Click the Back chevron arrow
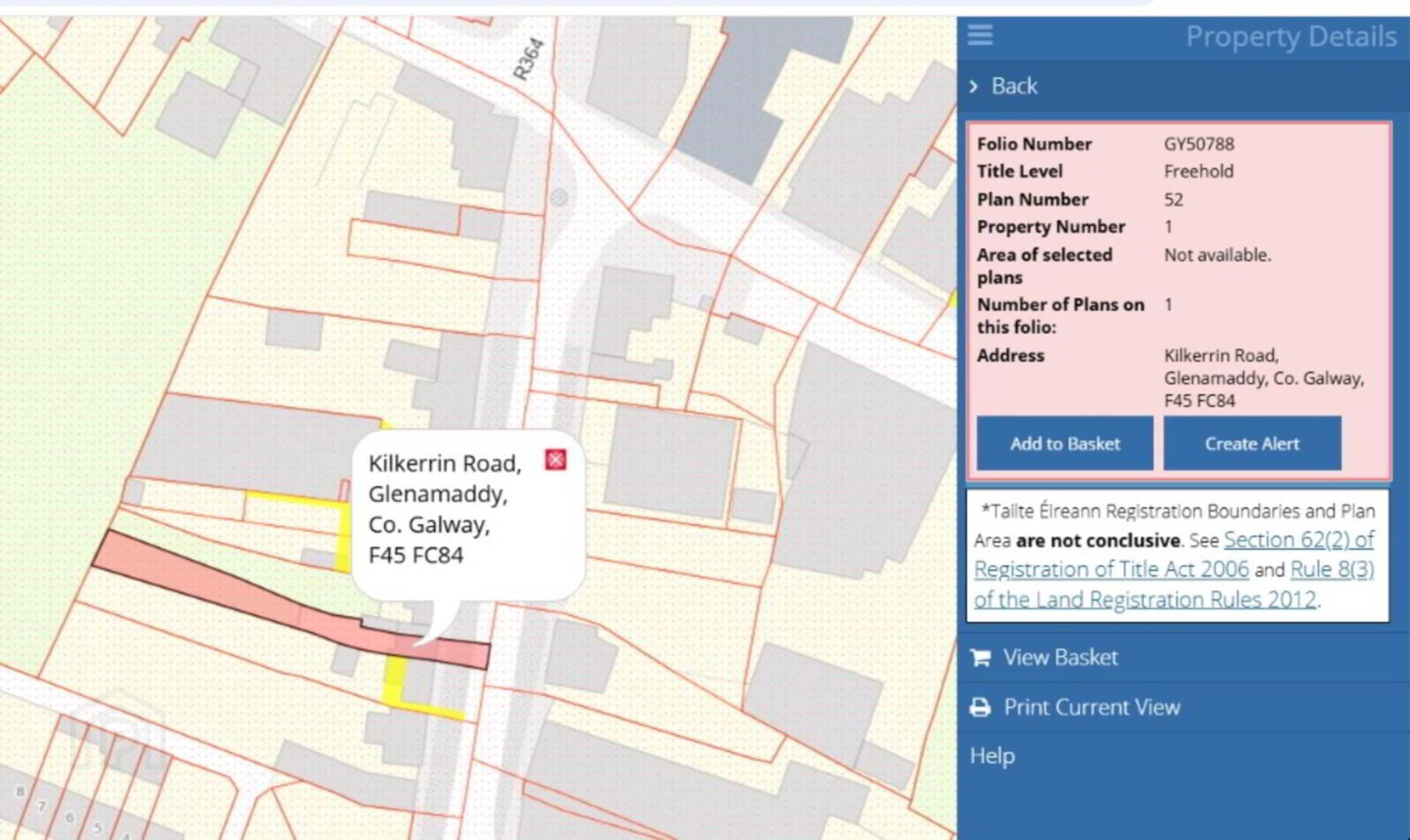 [973, 86]
